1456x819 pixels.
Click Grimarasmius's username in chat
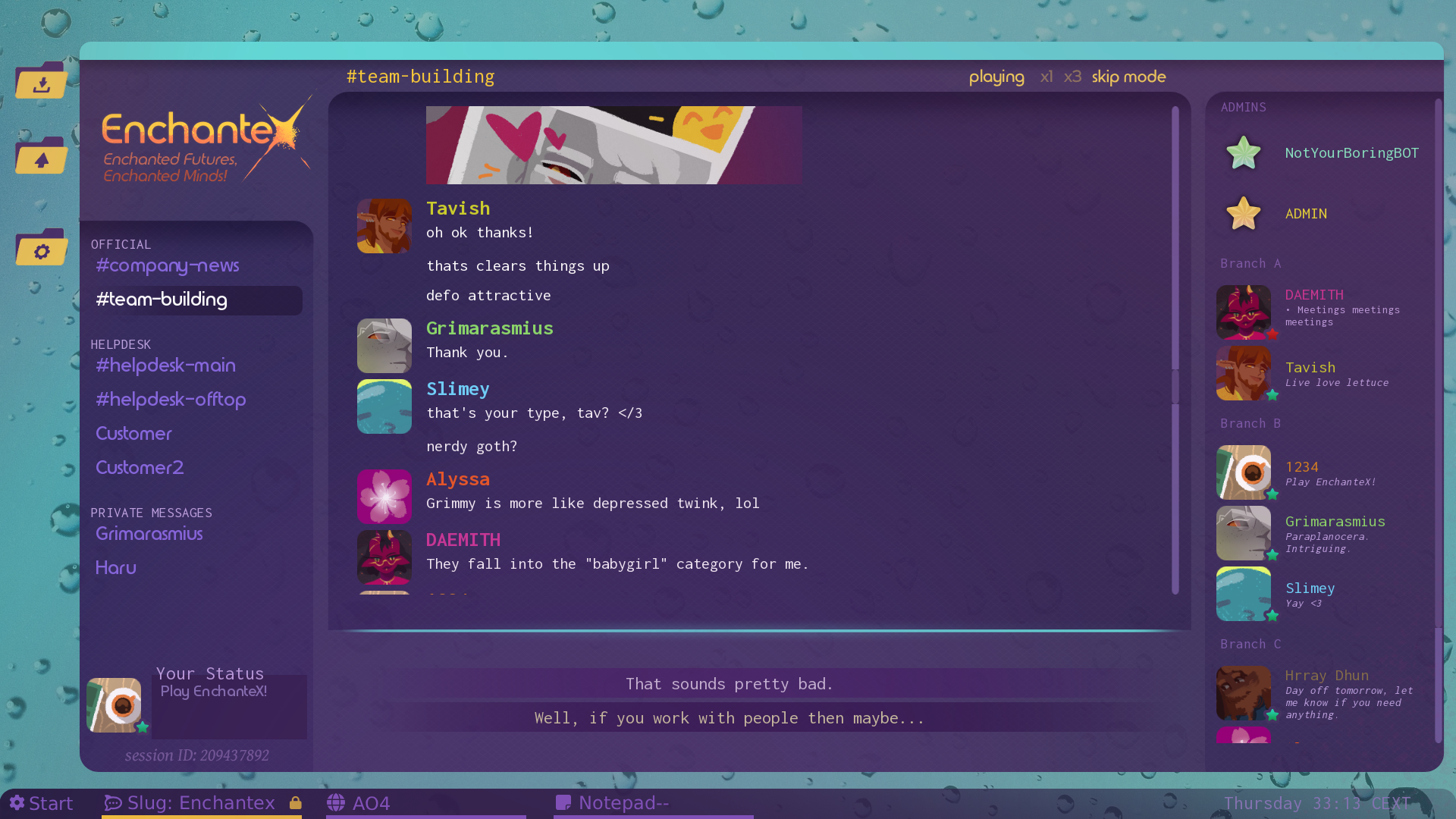point(490,328)
